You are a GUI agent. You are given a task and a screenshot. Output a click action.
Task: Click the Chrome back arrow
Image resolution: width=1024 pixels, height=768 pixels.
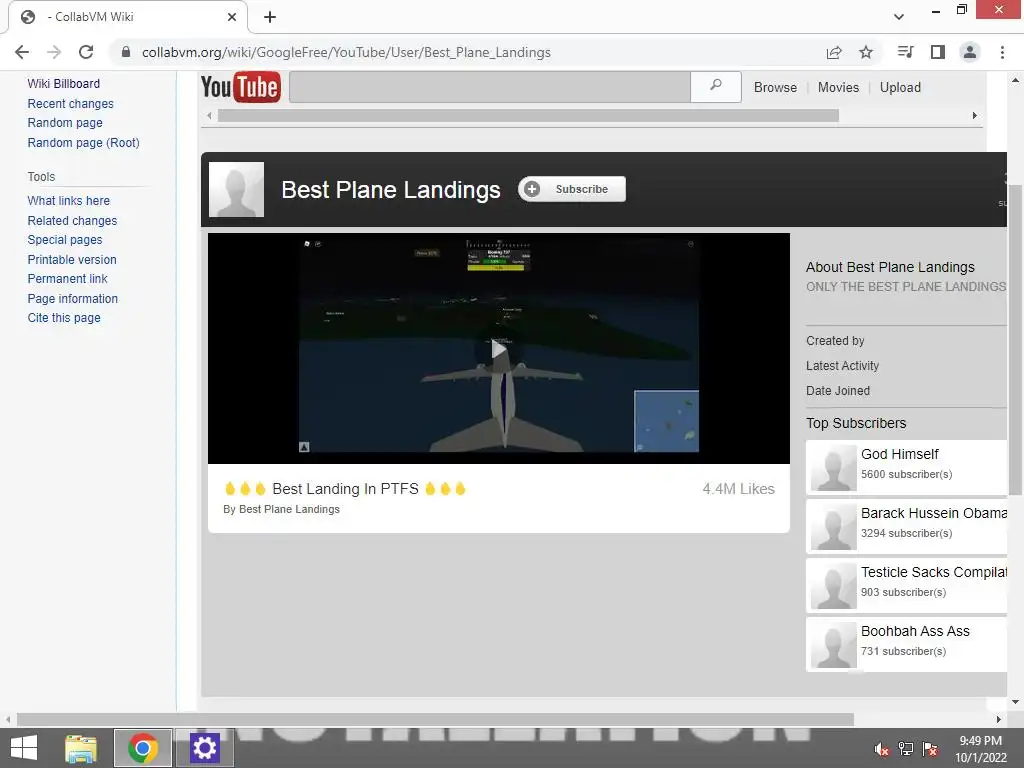click(x=22, y=52)
